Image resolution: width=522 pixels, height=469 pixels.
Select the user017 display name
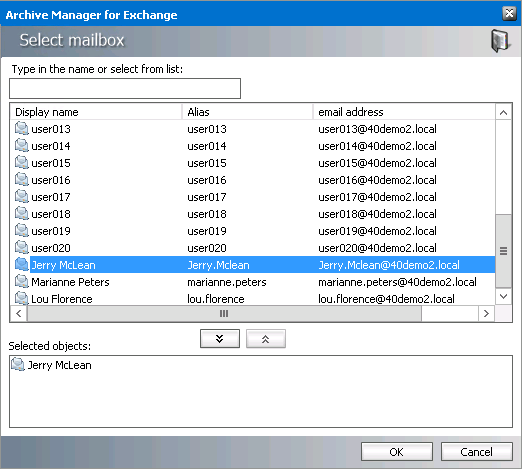pyautogui.click(x=51, y=197)
